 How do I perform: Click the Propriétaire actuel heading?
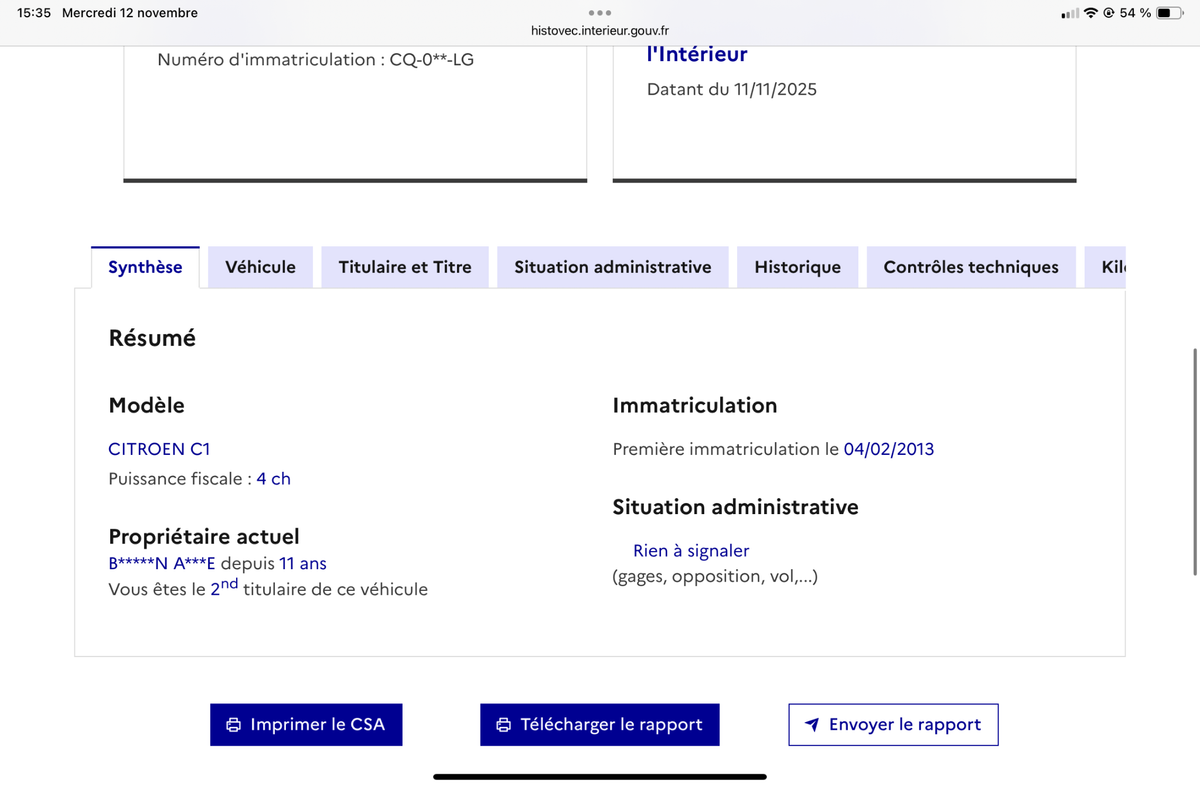pyautogui.click(x=204, y=537)
